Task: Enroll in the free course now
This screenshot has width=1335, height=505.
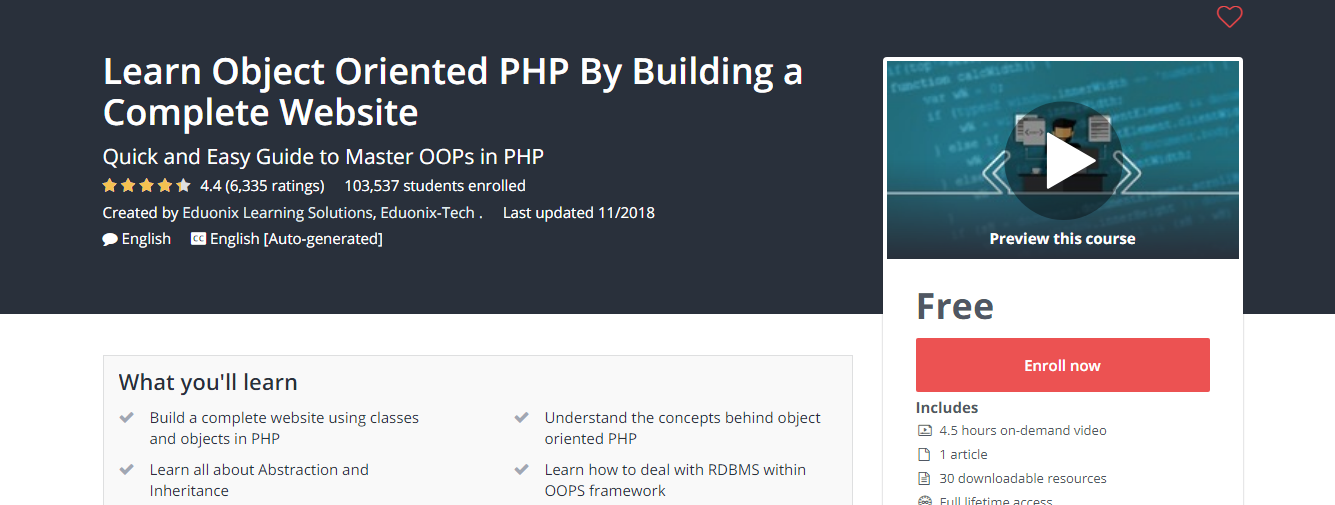Action: point(1062,365)
